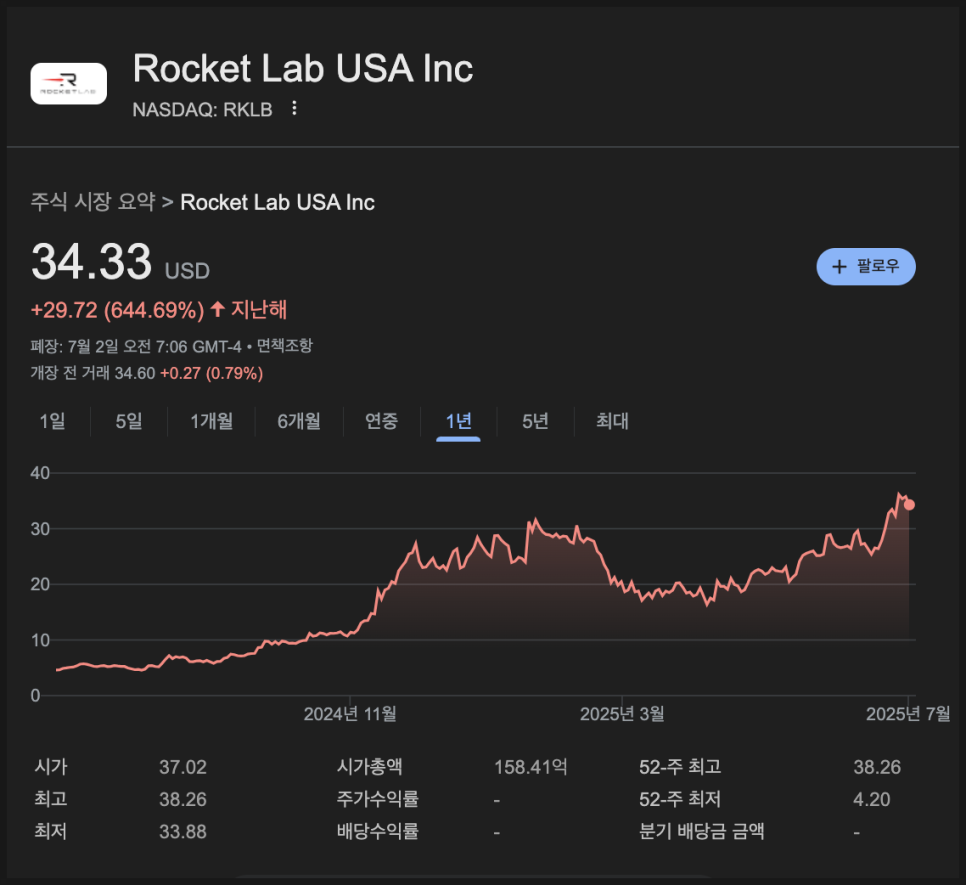The width and height of the screenshot is (966, 885).
Task: Click the 2025년 3월 axis label
Action: tap(622, 714)
